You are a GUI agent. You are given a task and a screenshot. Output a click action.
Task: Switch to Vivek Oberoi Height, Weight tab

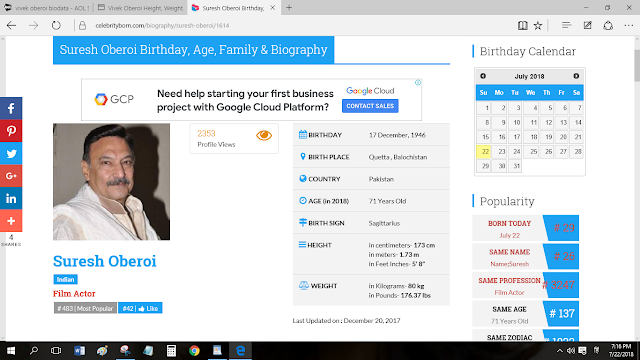140,8
